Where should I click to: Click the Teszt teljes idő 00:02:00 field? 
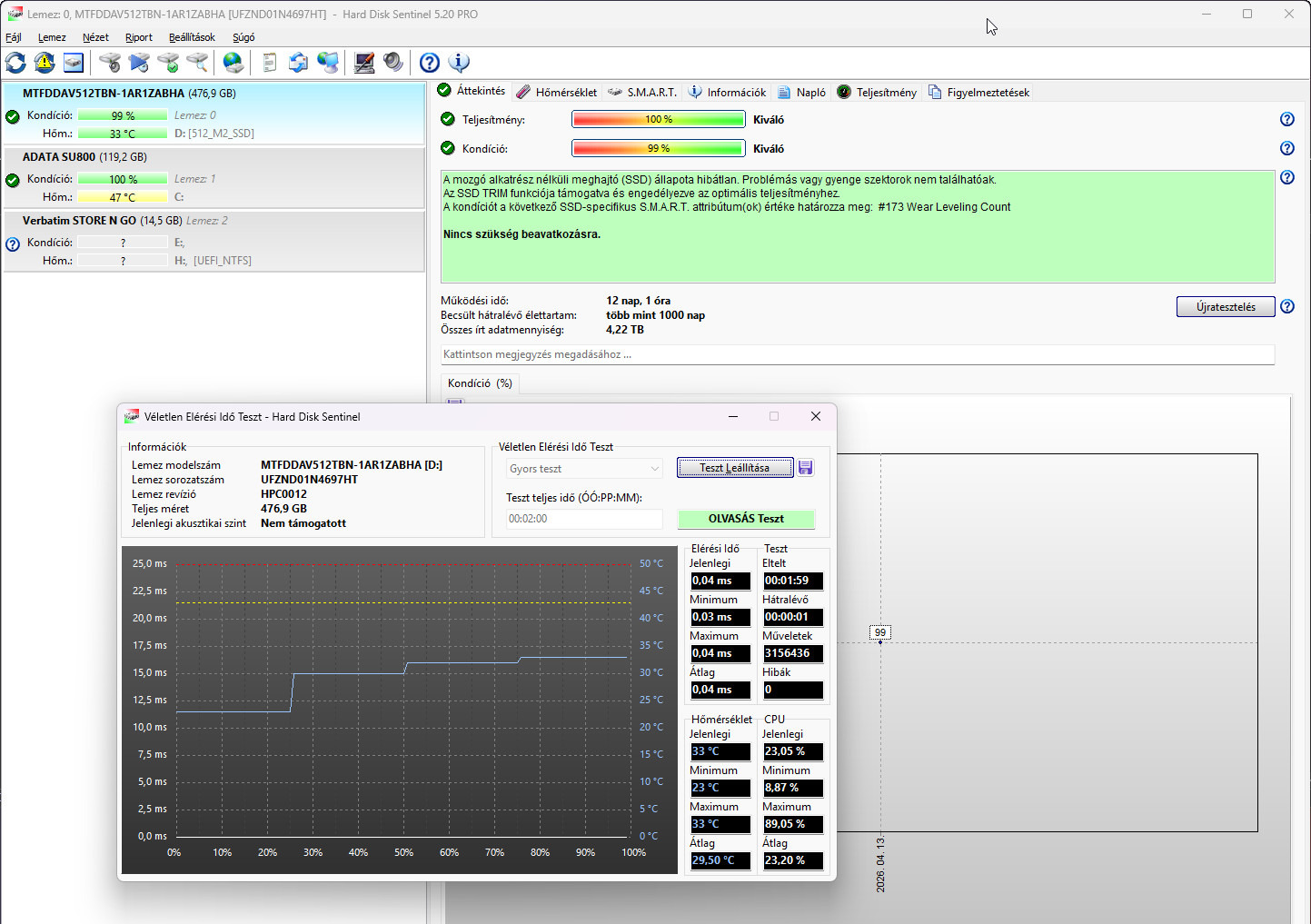(584, 519)
